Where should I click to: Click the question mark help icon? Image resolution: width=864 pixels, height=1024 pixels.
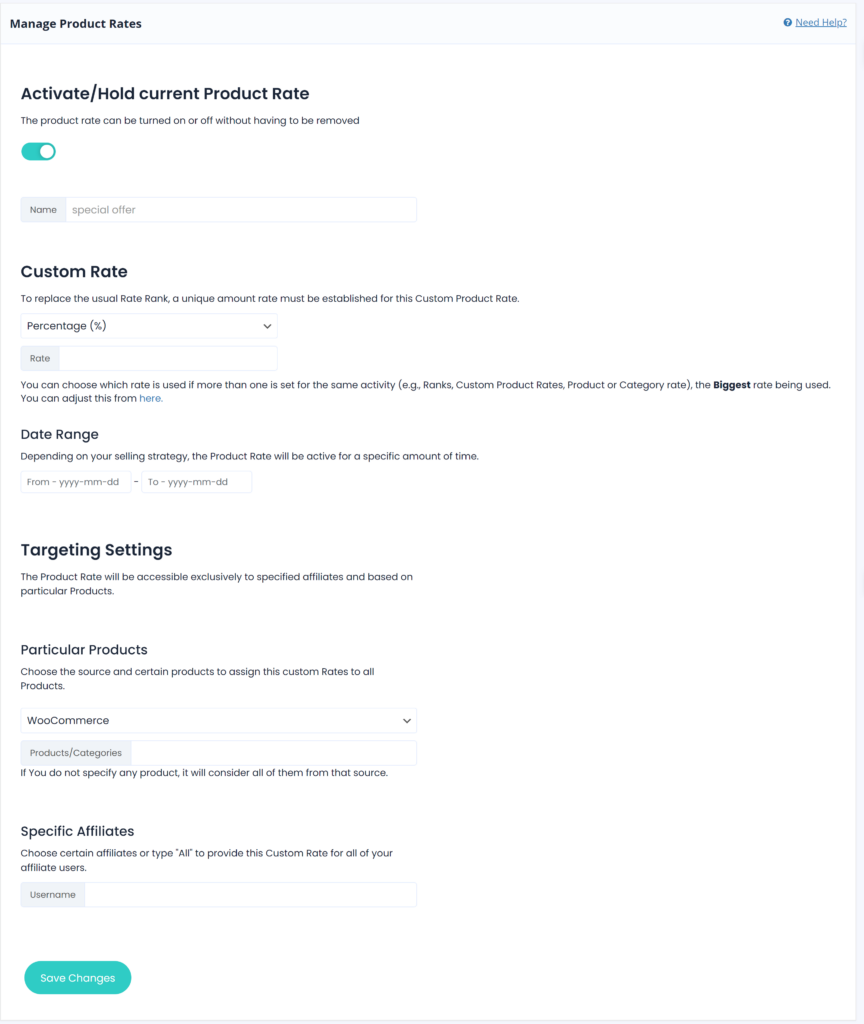click(x=788, y=22)
